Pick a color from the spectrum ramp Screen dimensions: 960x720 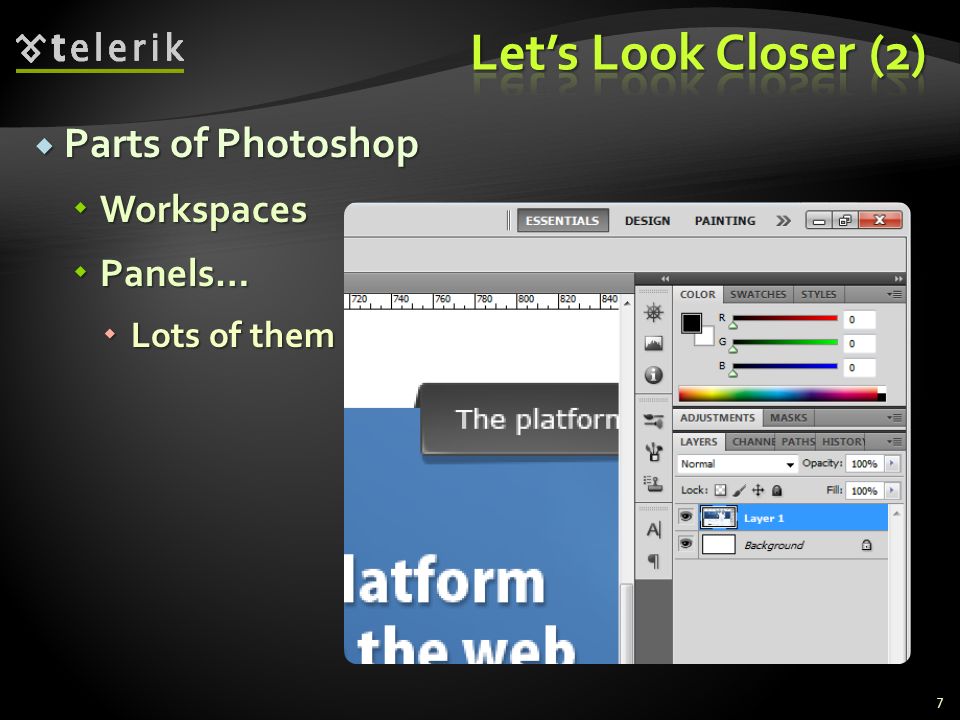(782, 394)
